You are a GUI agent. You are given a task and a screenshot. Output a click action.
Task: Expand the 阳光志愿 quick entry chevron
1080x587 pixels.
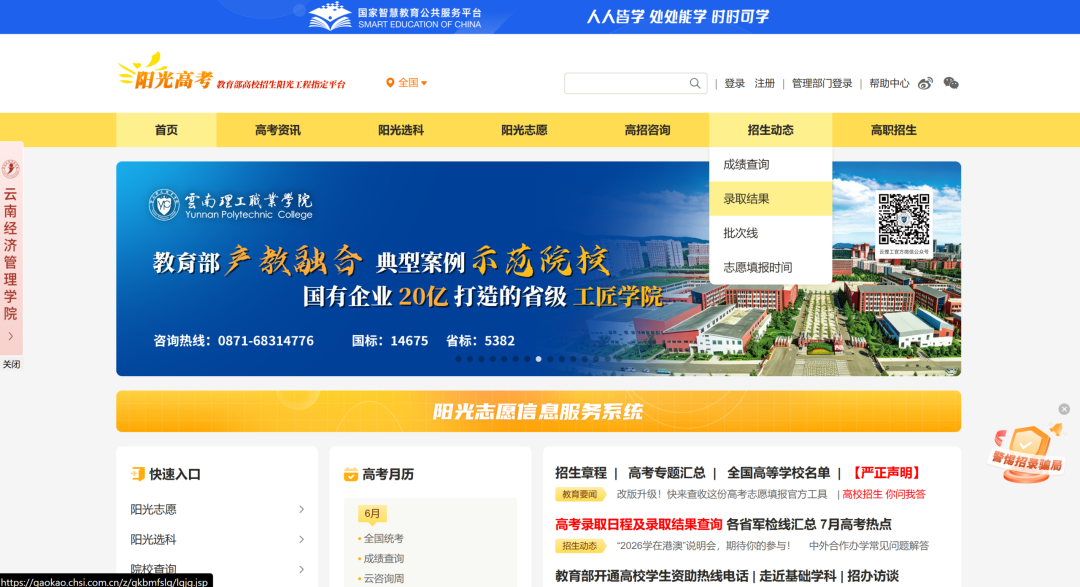[302, 509]
